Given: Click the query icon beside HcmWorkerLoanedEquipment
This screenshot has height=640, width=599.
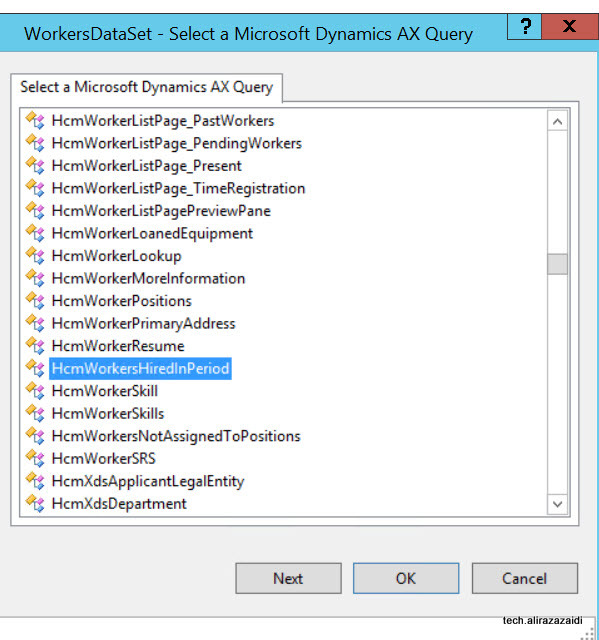Looking at the screenshot, I should [x=35, y=233].
